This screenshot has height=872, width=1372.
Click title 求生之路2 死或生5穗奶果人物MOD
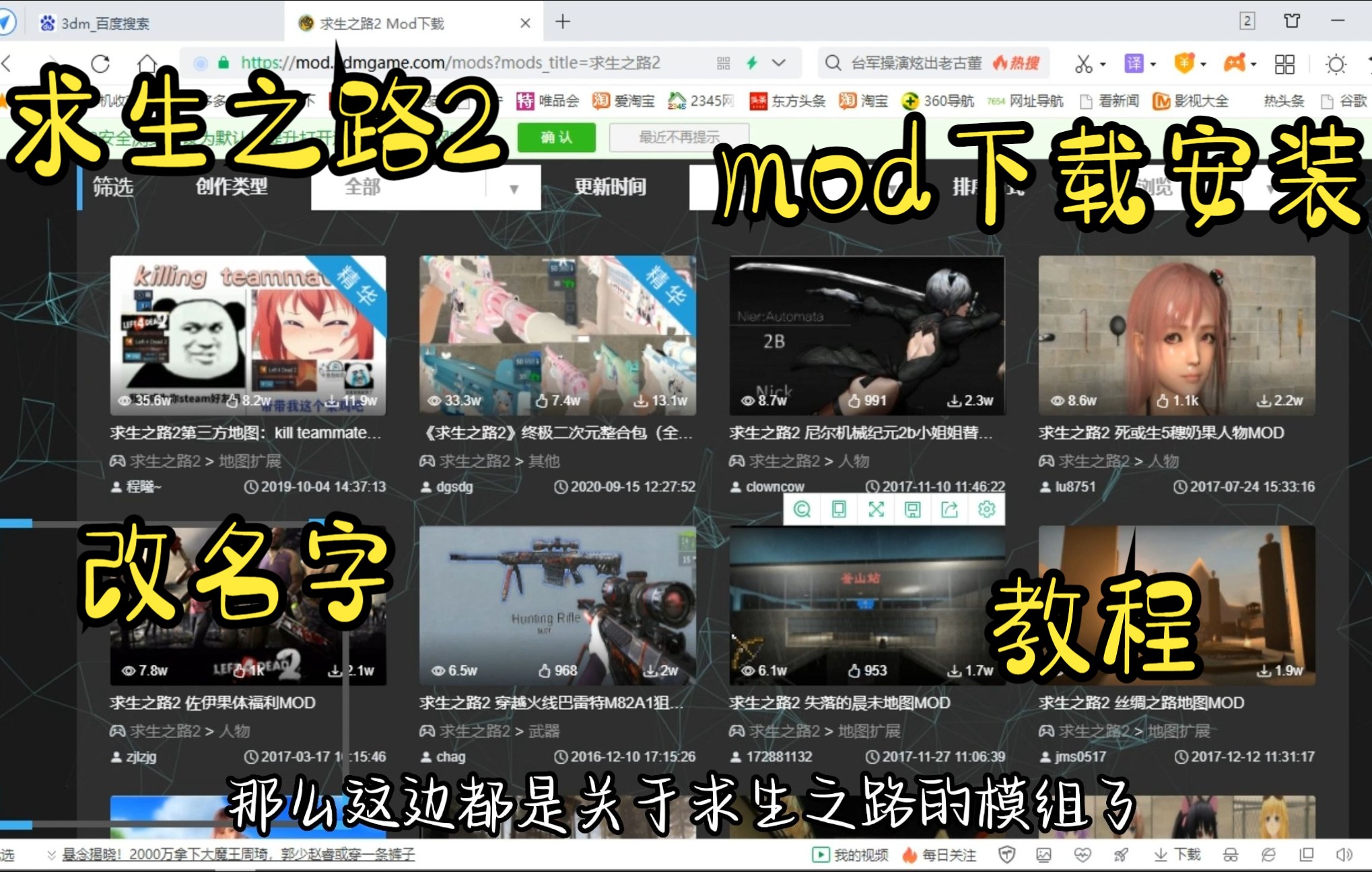click(x=1161, y=433)
